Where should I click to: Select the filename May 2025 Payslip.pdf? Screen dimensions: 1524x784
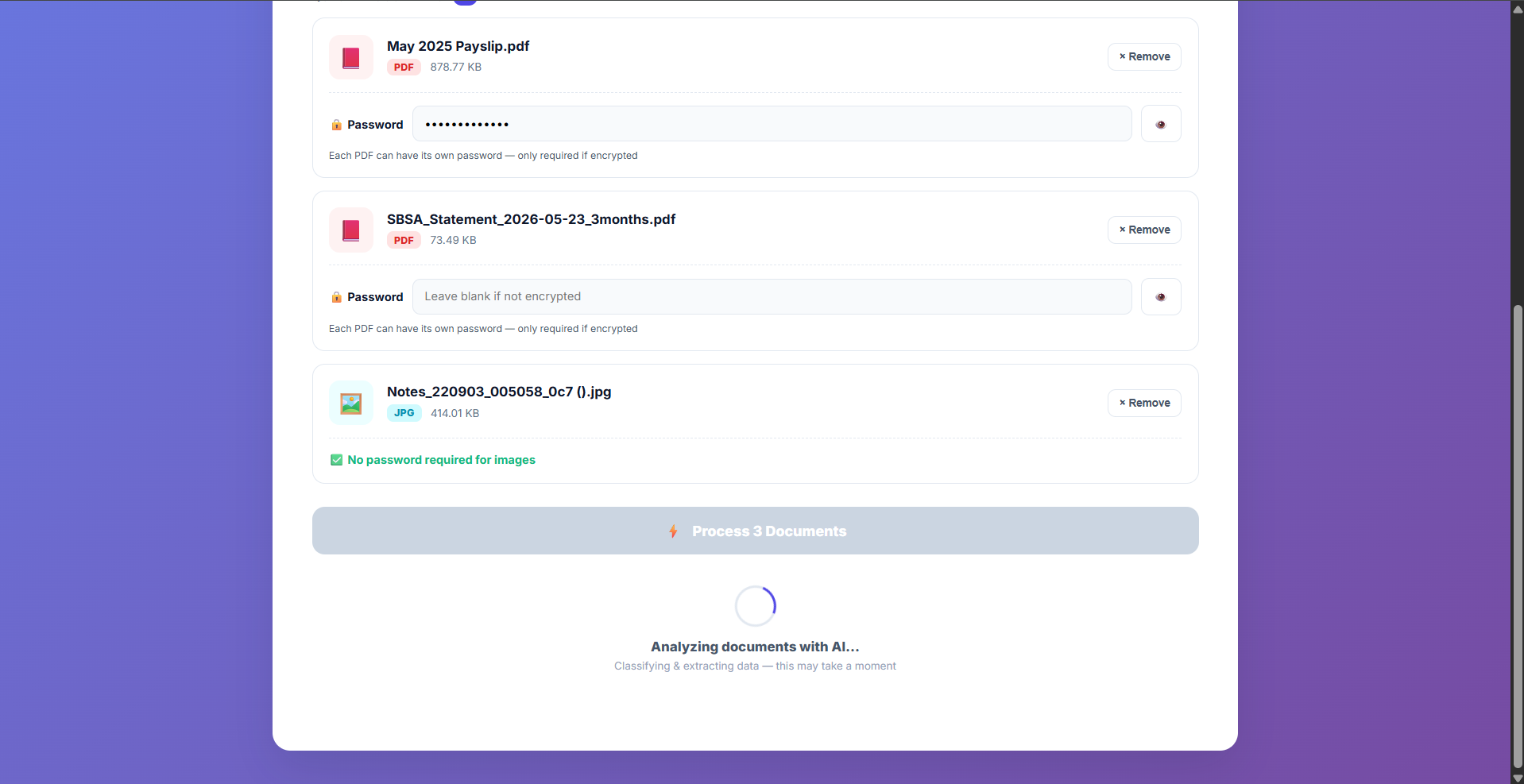[458, 46]
